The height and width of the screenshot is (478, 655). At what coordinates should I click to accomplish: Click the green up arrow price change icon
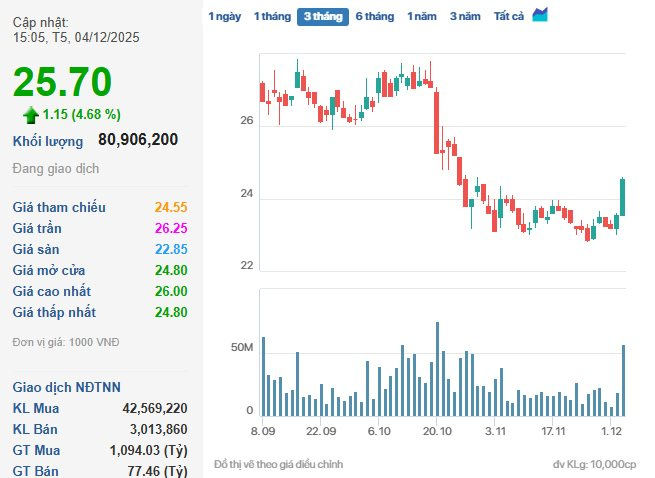pos(31,114)
